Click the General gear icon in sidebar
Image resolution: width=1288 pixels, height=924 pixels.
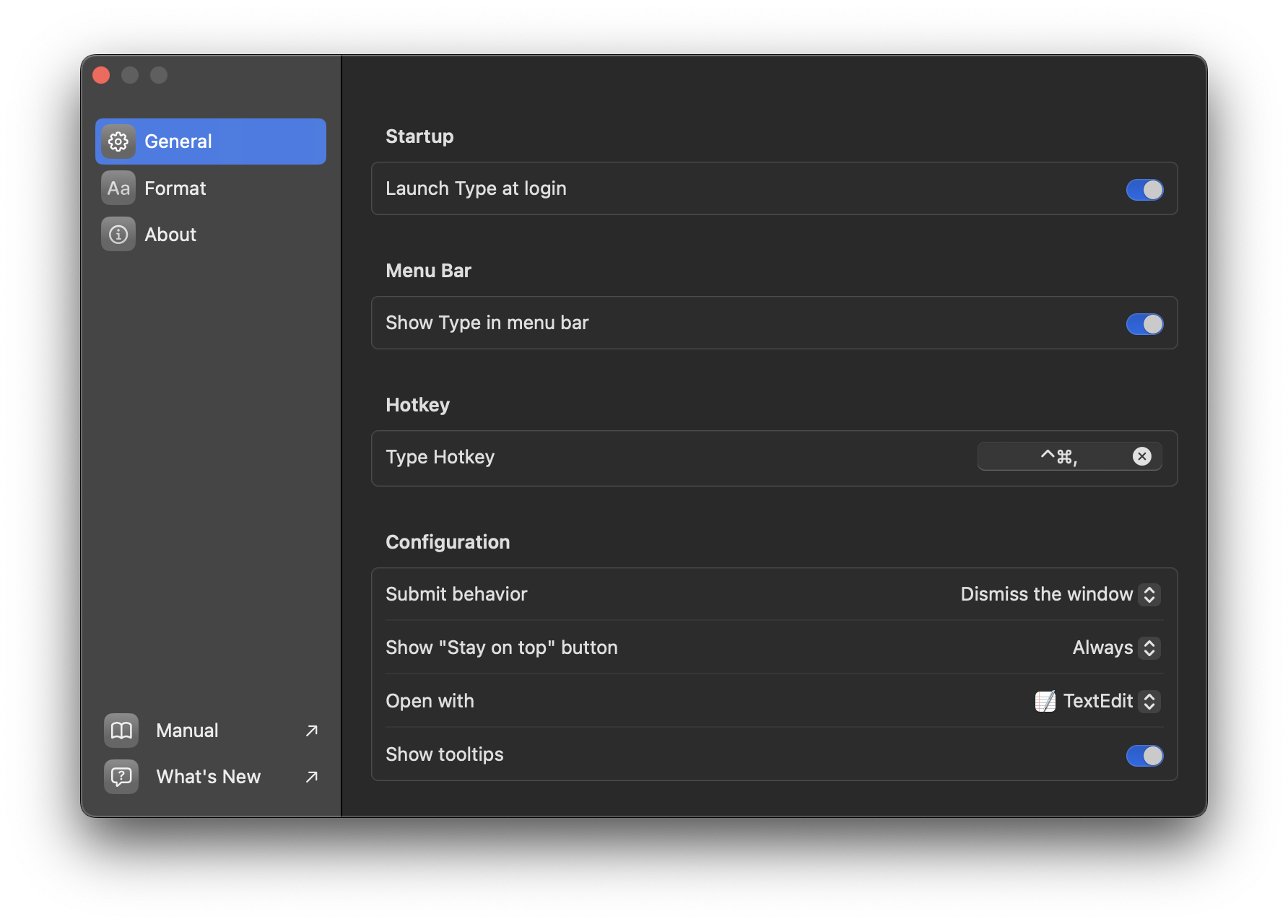(x=118, y=141)
